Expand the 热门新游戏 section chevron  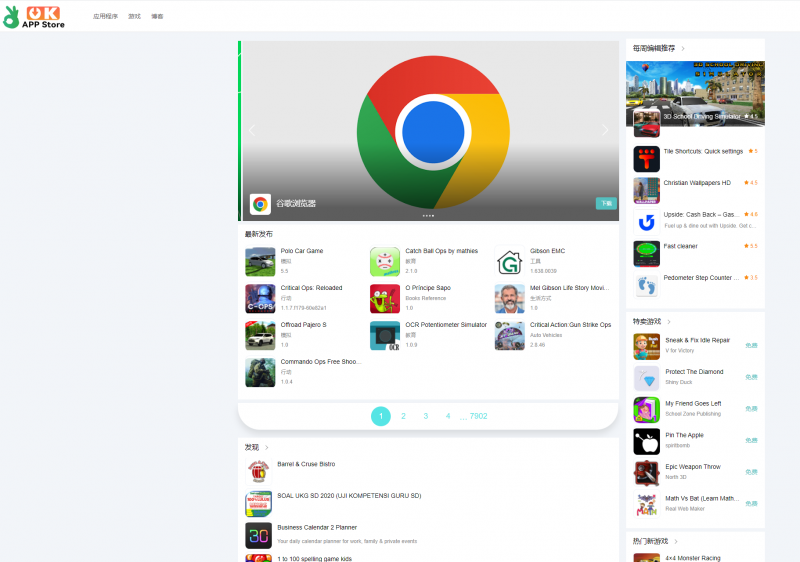click(x=676, y=542)
